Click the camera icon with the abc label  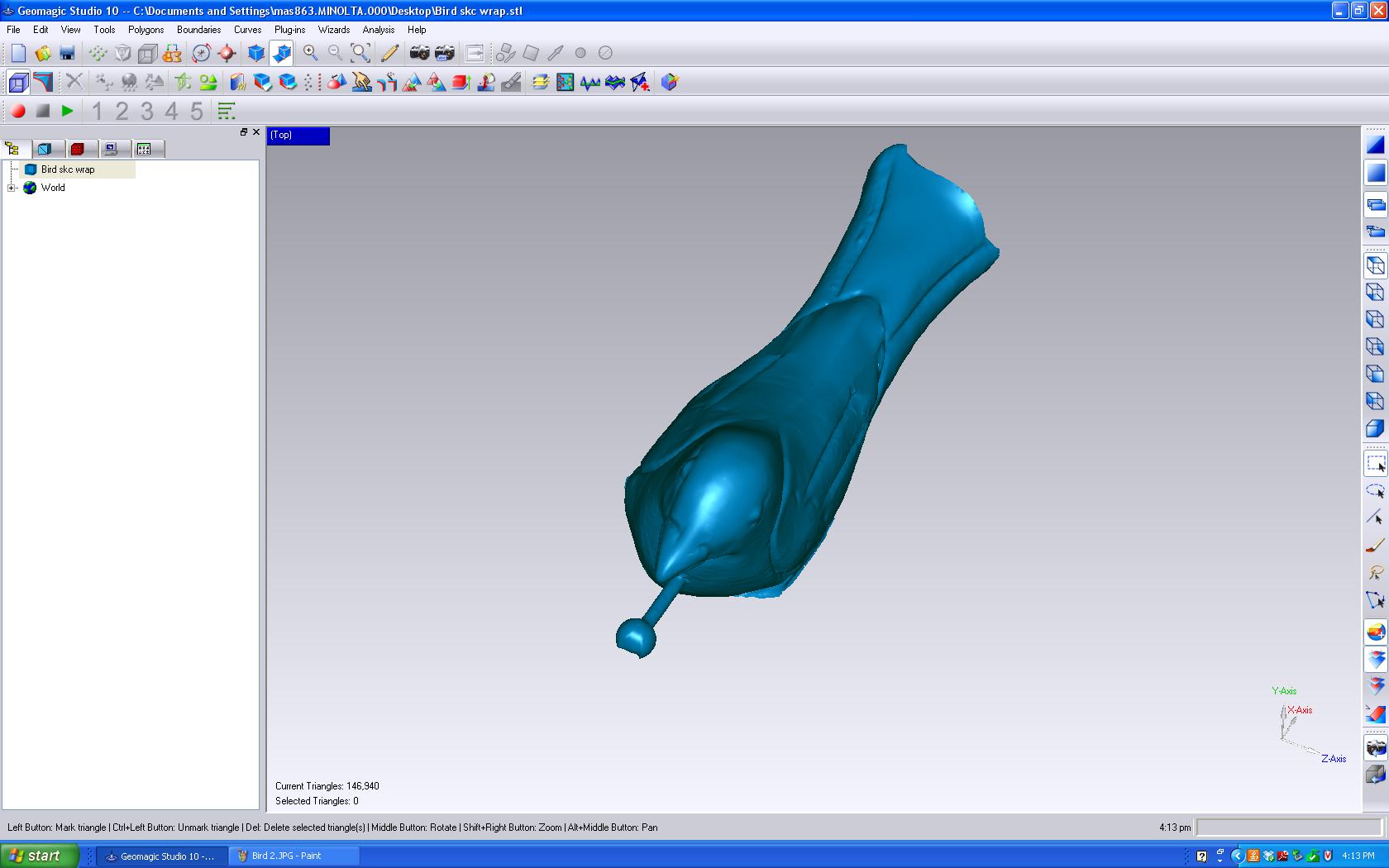(445, 54)
